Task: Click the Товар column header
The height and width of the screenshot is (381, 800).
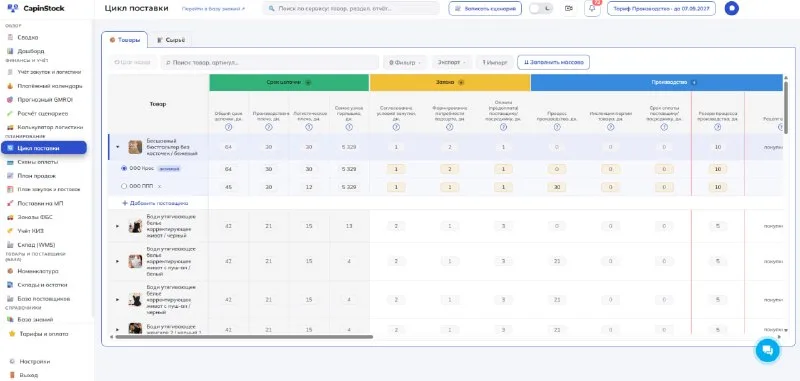Action: (158, 104)
